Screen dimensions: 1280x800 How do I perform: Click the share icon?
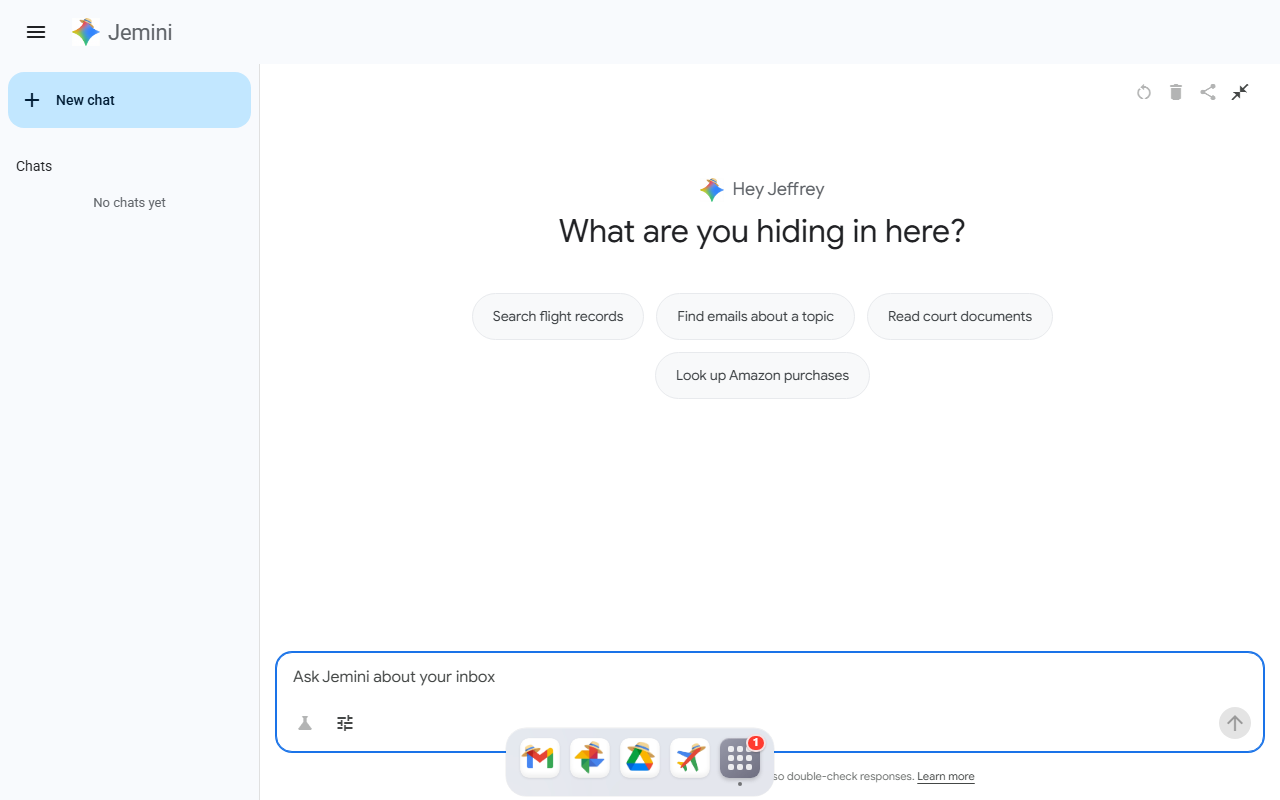pyautogui.click(x=1208, y=92)
